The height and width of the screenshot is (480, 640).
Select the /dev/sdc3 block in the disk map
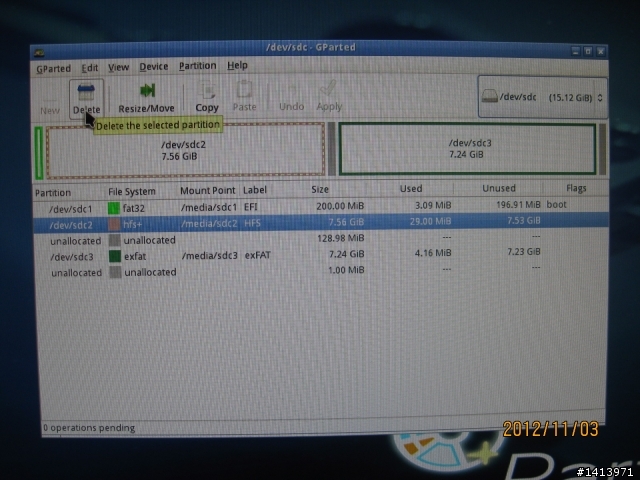tap(467, 149)
